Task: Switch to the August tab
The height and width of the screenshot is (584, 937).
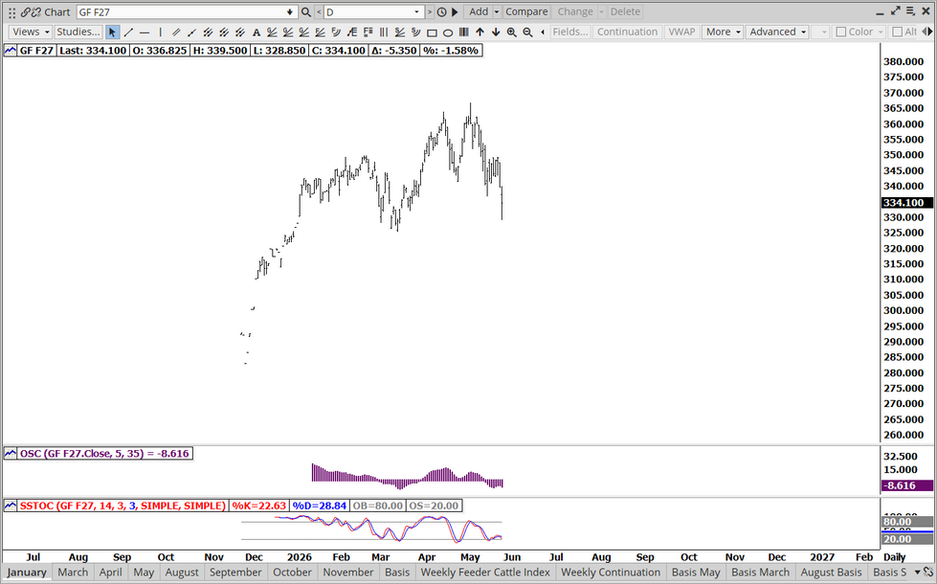Action: pos(182,572)
